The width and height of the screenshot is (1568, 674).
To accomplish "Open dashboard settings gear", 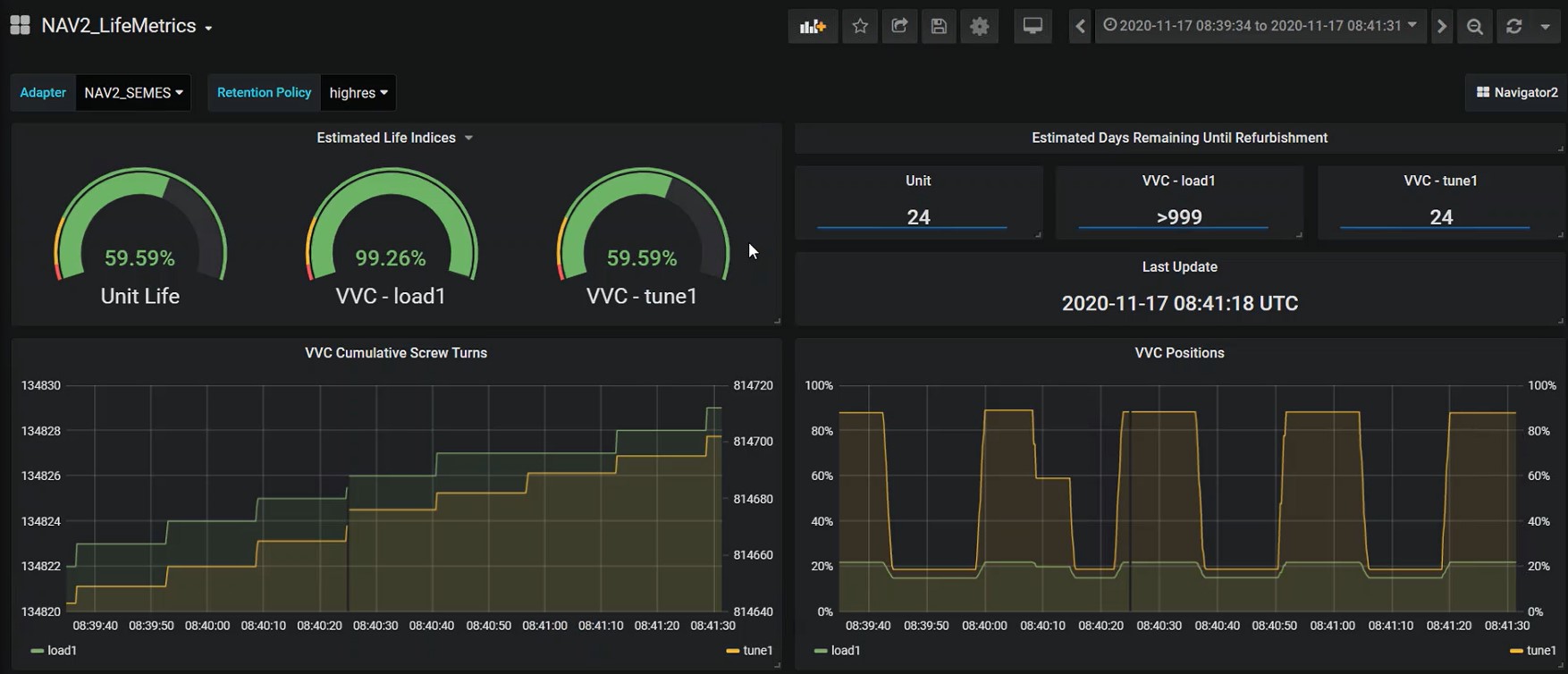I will click(x=980, y=27).
